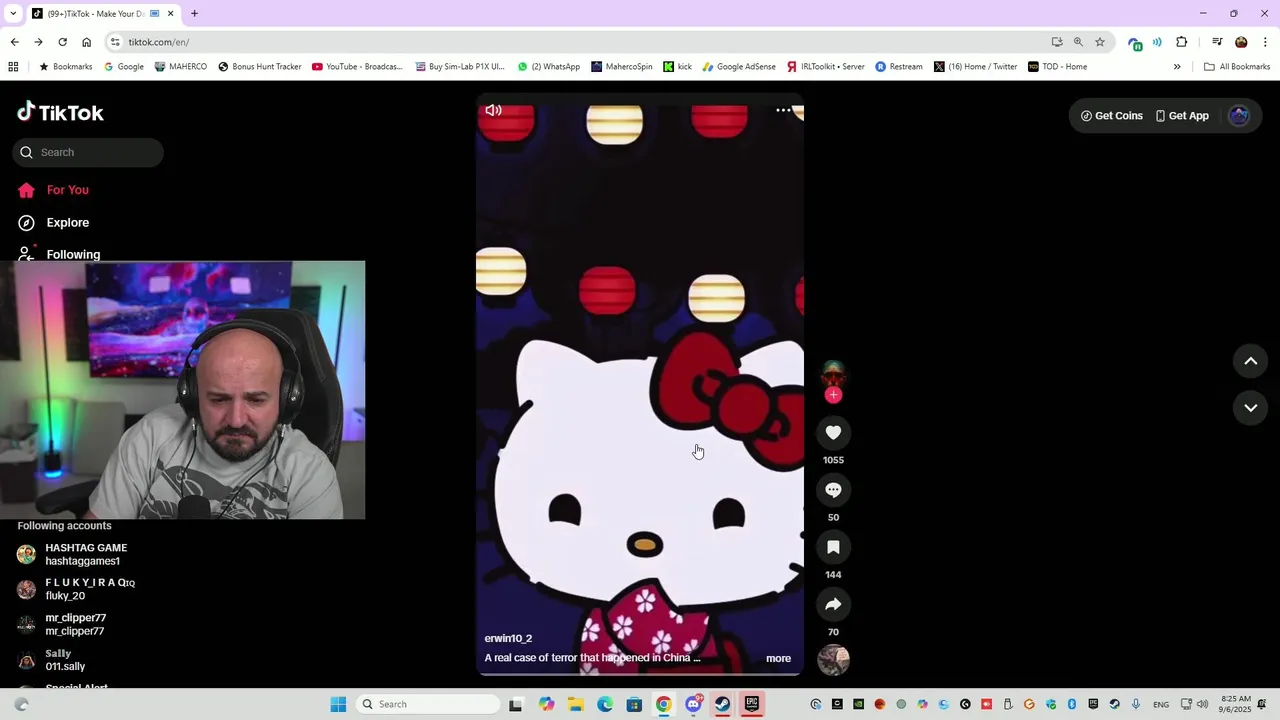Click the Windows taskbar Search box

428,704
